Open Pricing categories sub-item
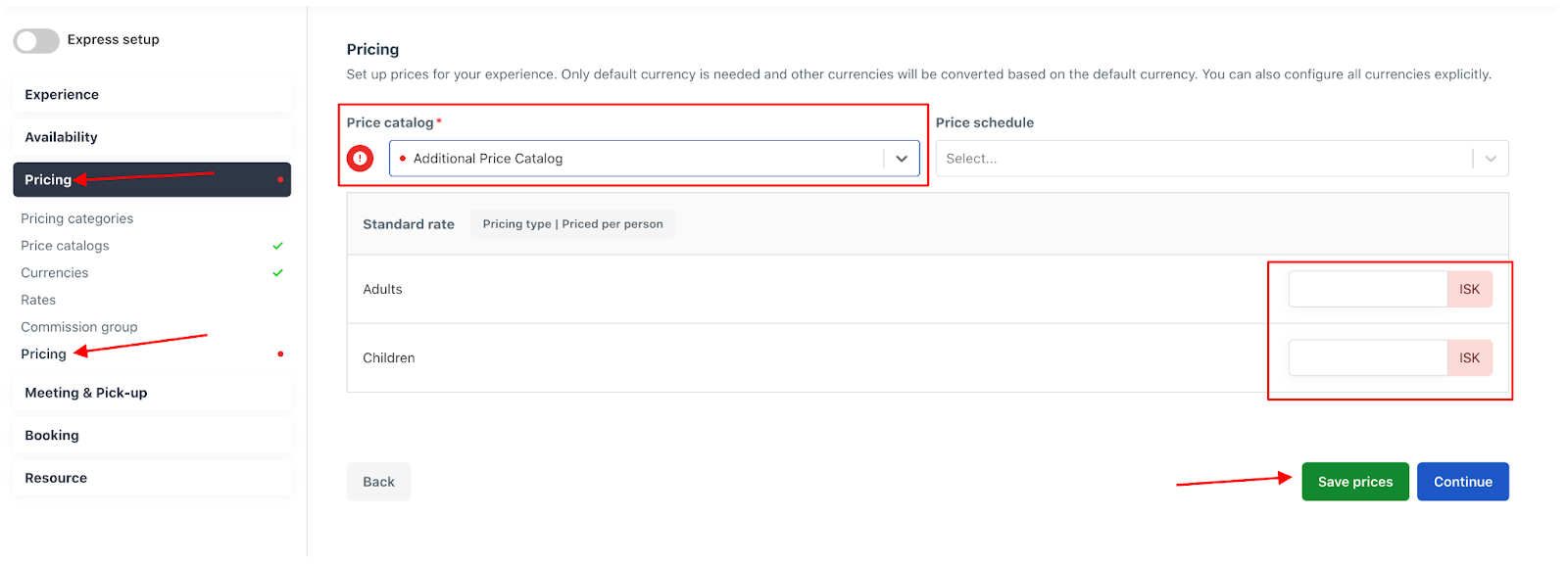1568x566 pixels. (76, 218)
